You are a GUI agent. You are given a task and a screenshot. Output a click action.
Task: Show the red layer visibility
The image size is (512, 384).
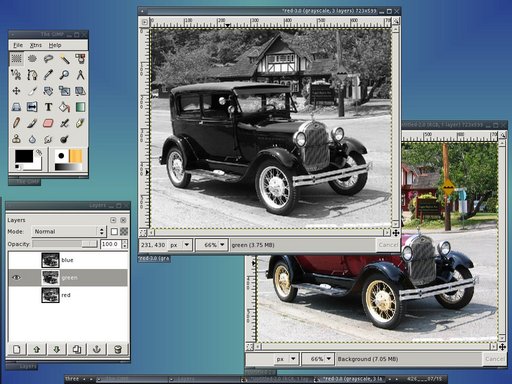pyautogui.click(x=16, y=295)
